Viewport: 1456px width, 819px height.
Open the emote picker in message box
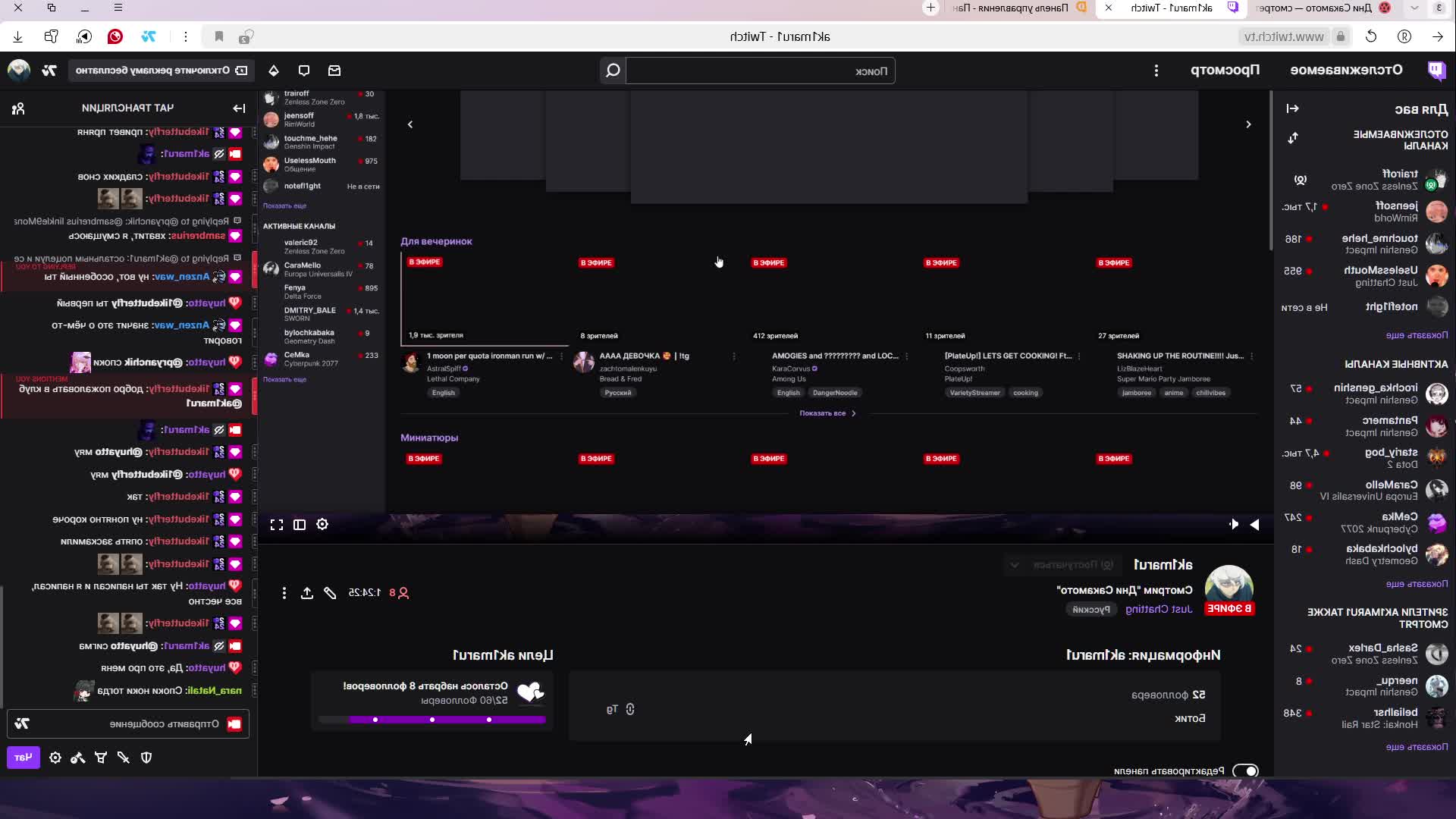[x=22, y=724]
